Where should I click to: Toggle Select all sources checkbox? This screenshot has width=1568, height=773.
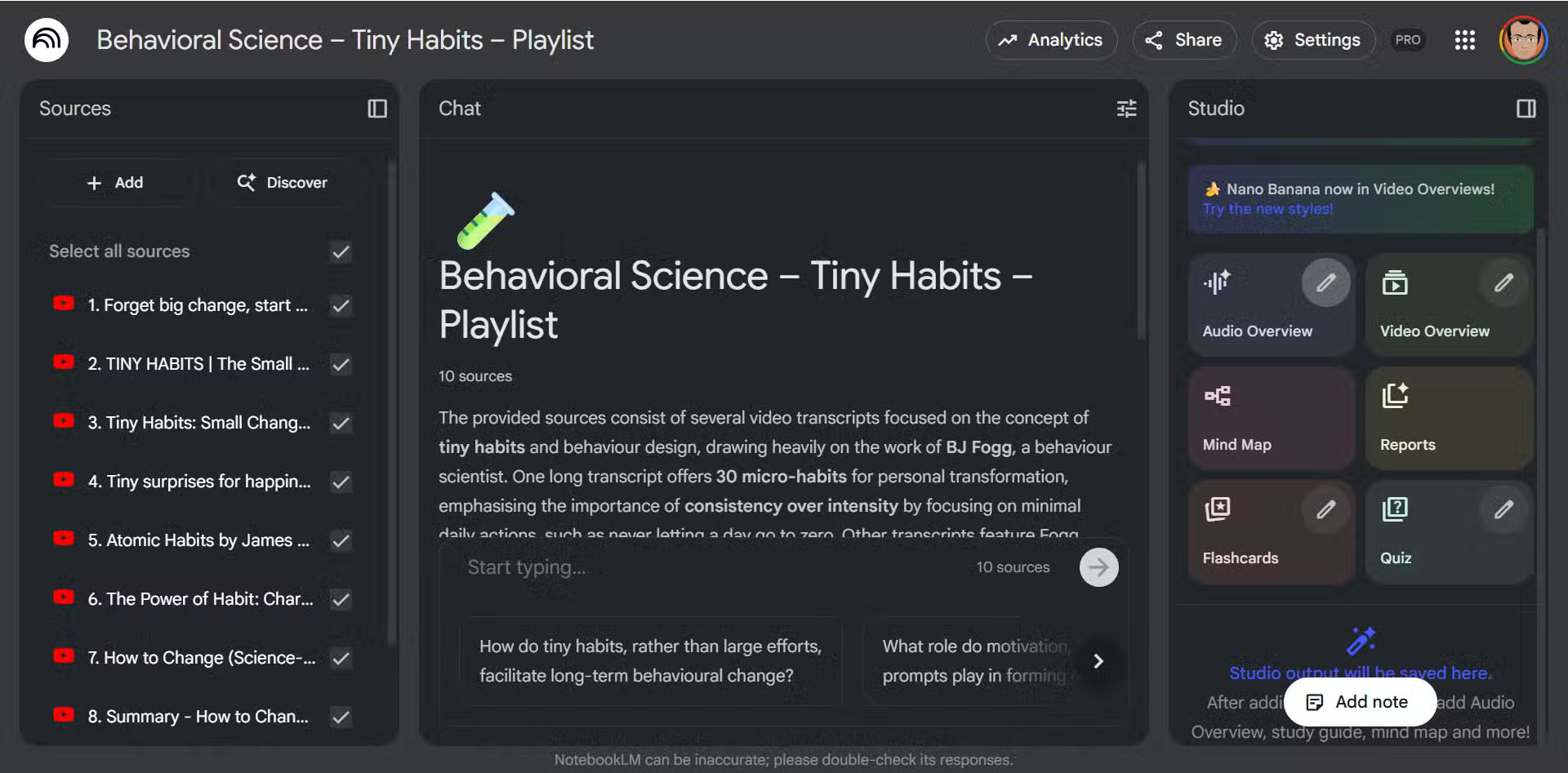coord(341,251)
